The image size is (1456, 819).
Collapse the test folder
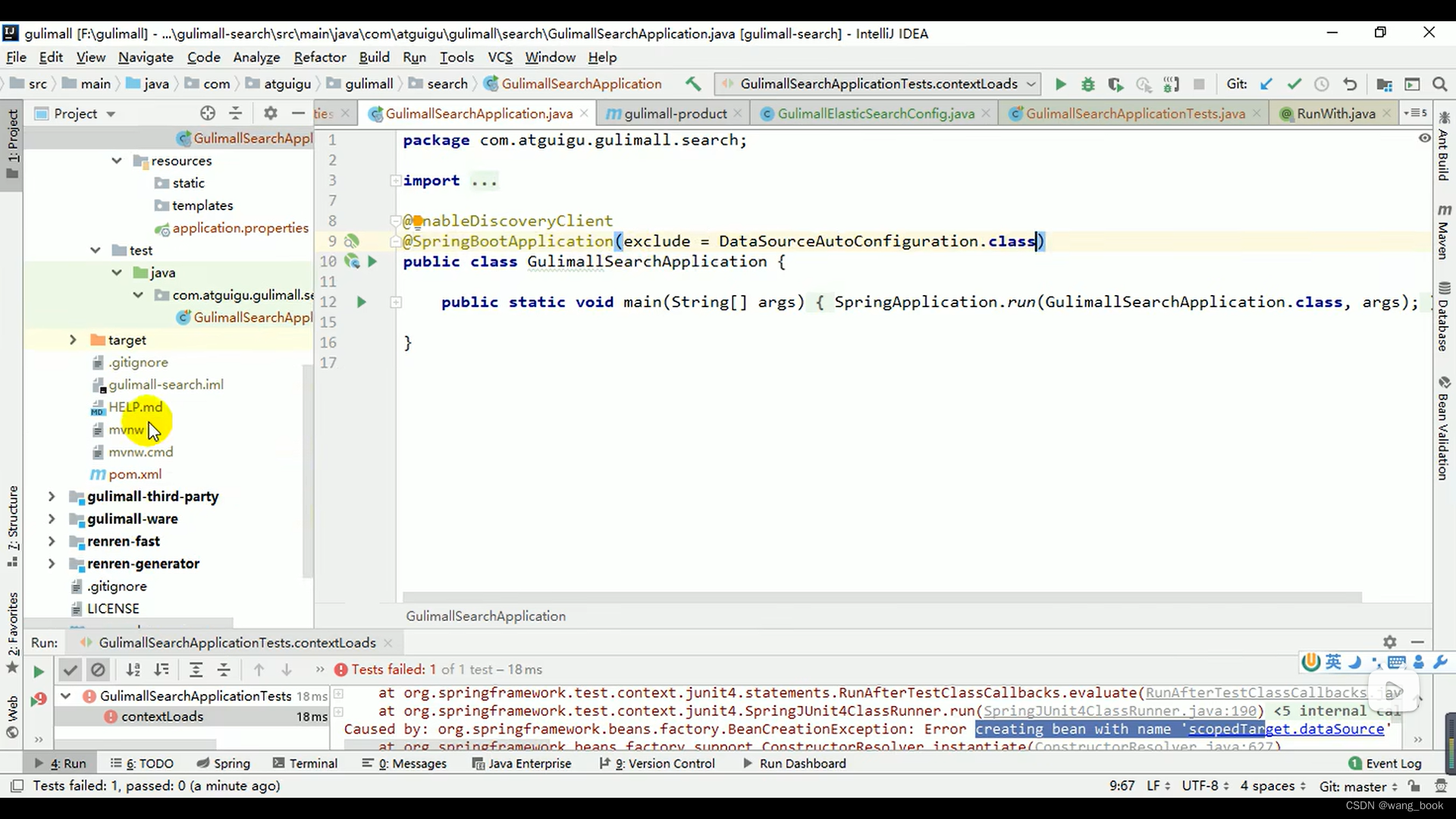96,250
